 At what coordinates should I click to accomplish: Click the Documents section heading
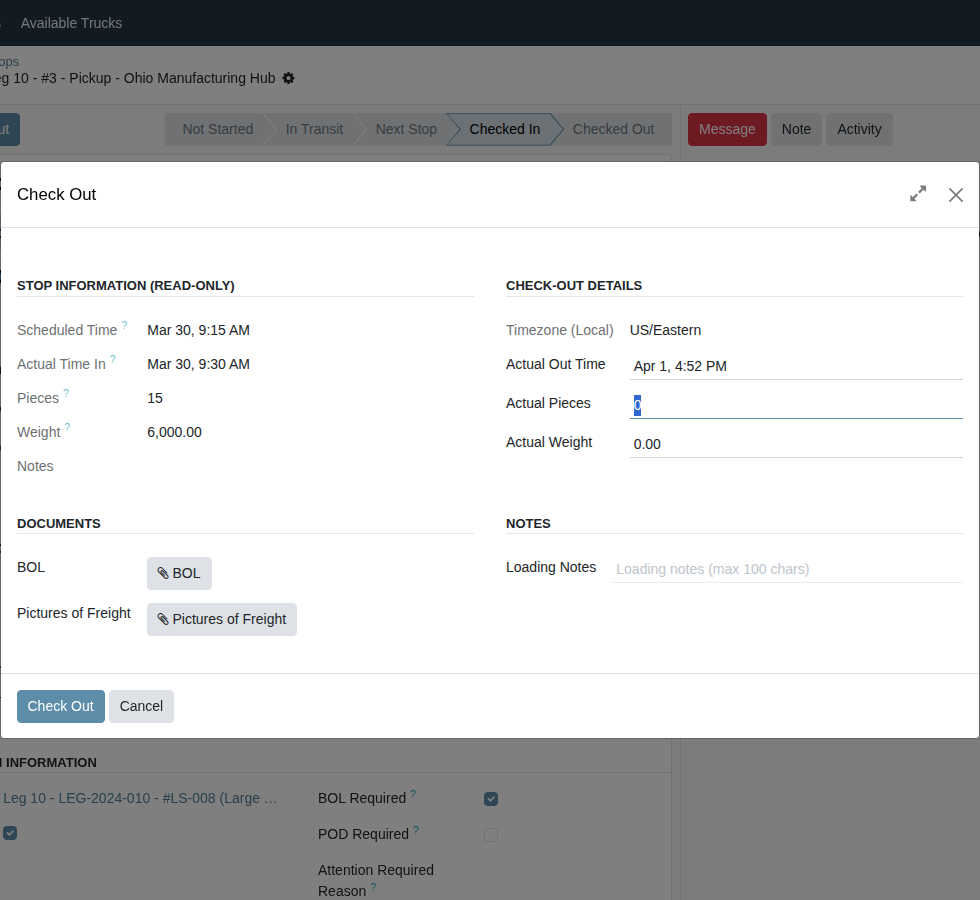click(59, 524)
